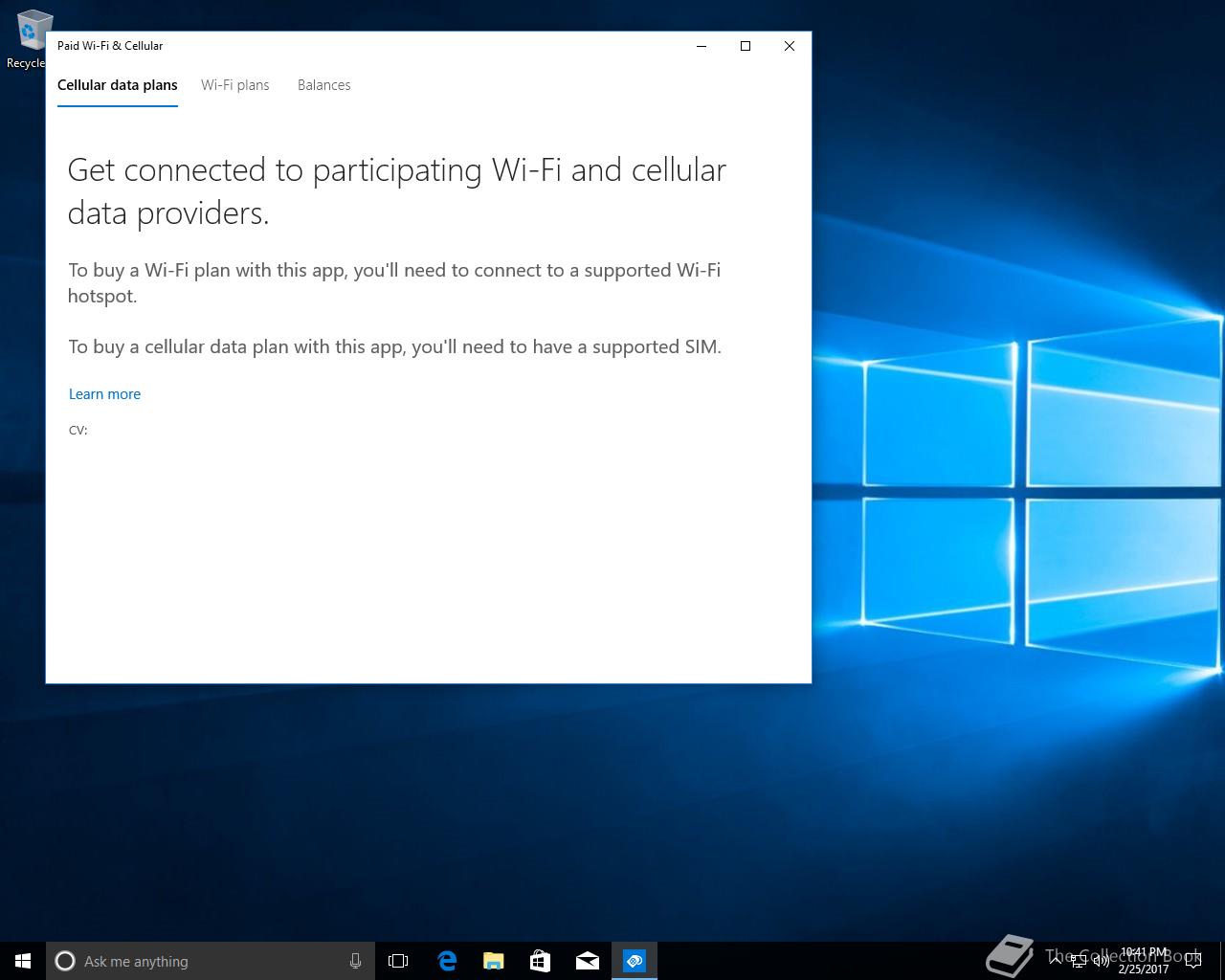
Task: Open File Explorer from the taskbar
Action: [493, 961]
